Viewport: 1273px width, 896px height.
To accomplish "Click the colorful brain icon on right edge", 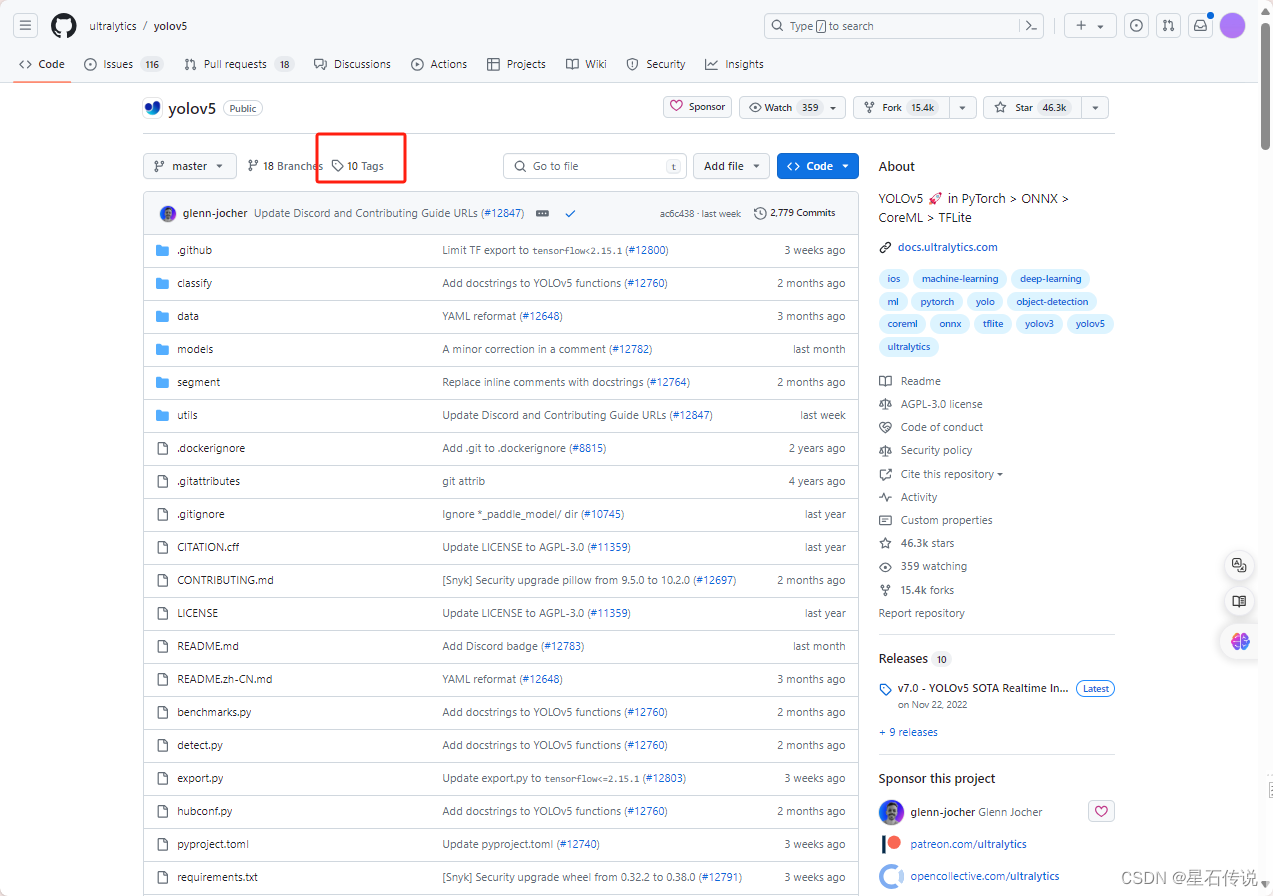I will [1240, 641].
